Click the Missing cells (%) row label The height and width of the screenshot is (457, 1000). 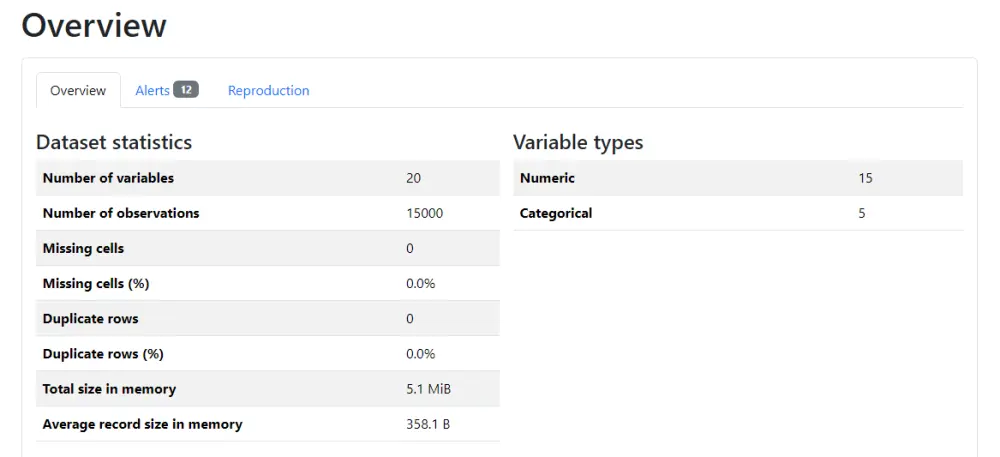(96, 283)
